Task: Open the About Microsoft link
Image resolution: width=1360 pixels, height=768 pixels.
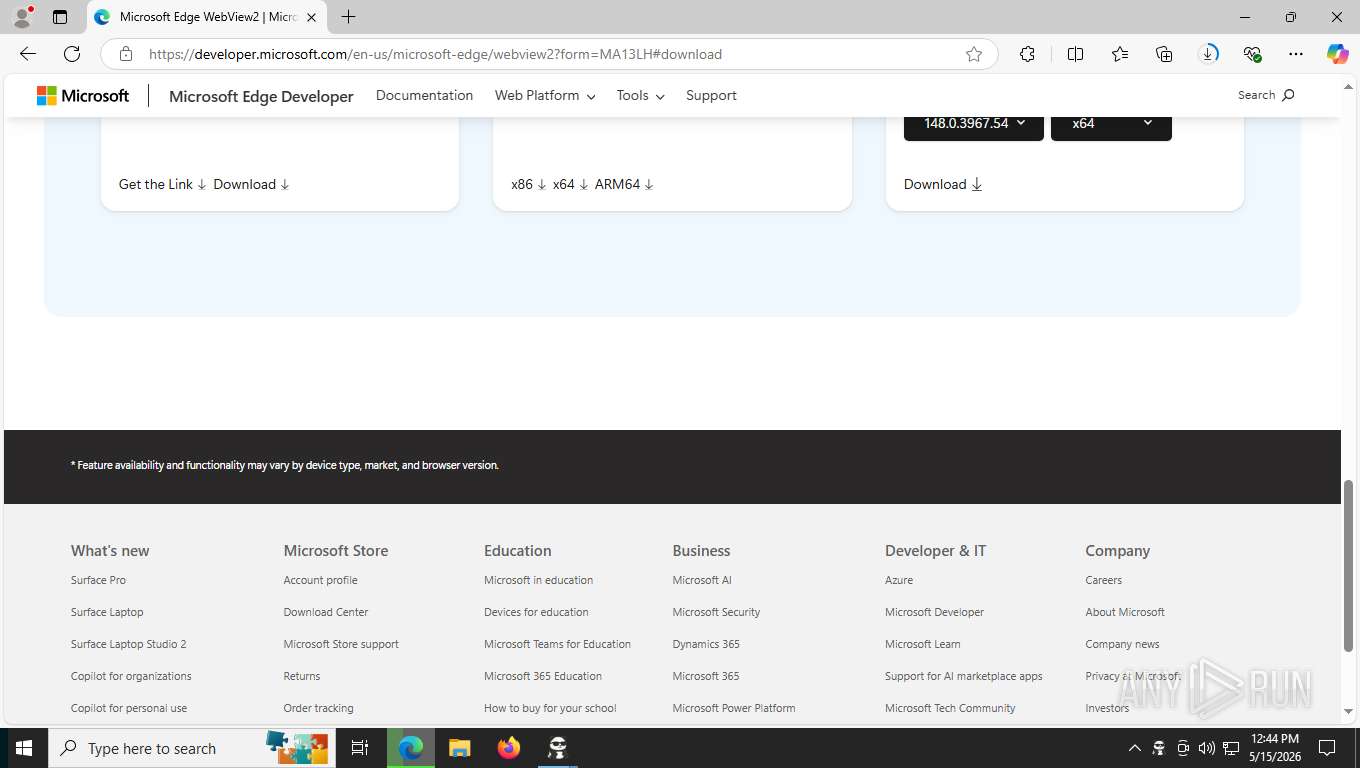Action: (x=1125, y=612)
